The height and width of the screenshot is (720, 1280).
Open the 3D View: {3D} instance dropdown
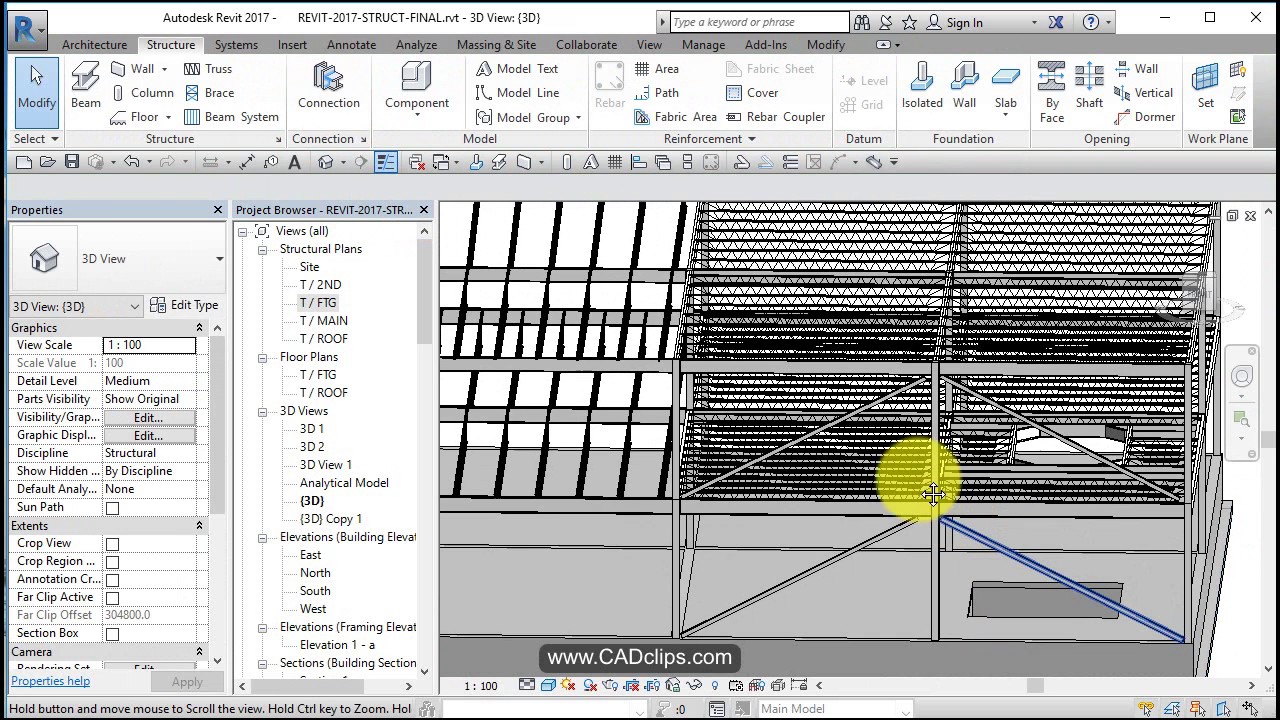135,307
